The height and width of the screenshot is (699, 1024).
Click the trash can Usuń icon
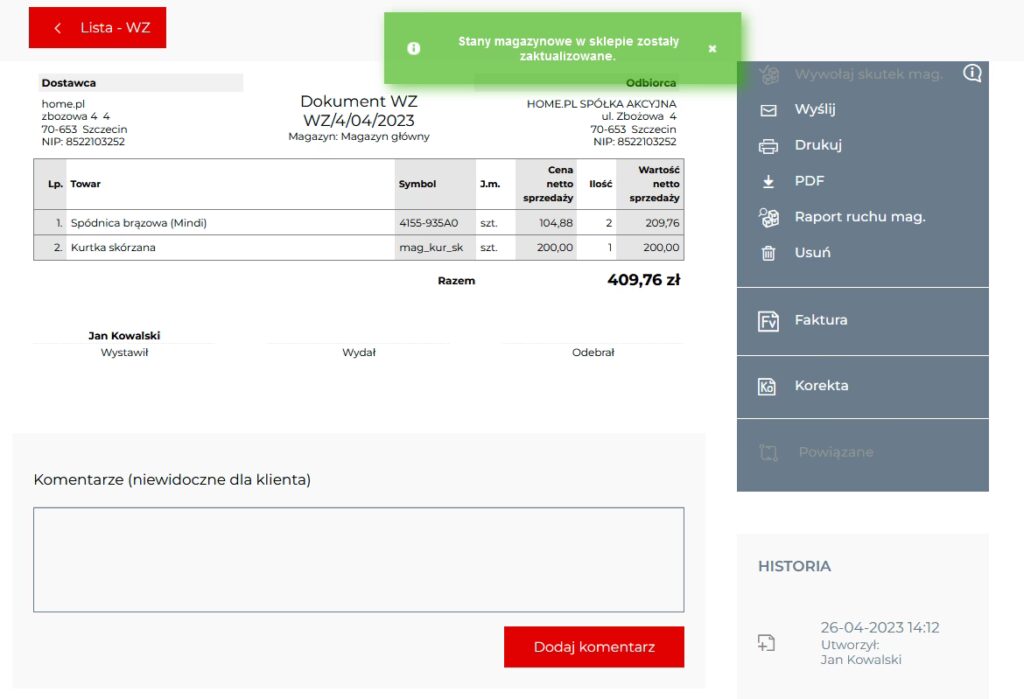point(768,253)
